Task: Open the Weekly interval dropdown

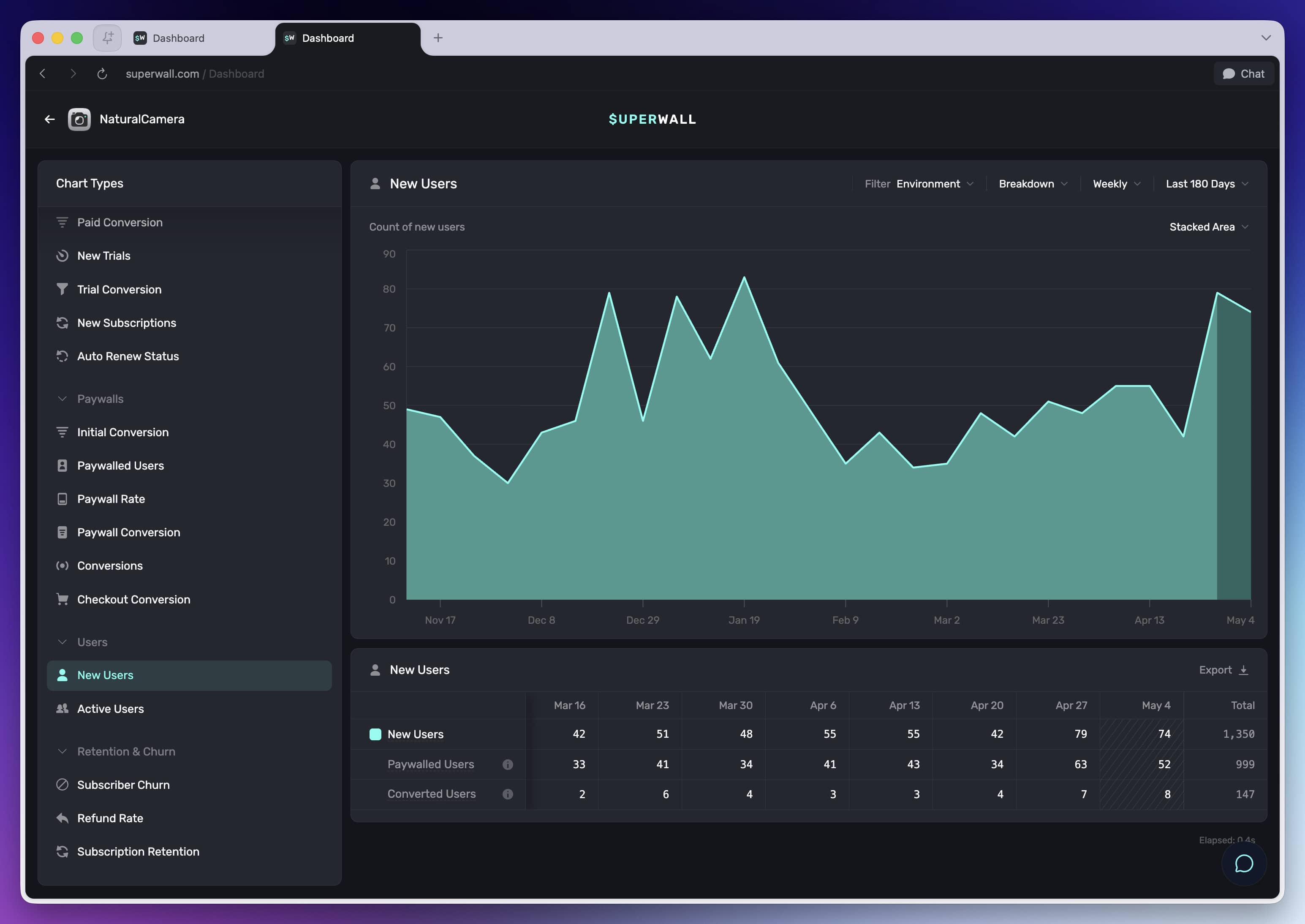Action: coord(1116,184)
